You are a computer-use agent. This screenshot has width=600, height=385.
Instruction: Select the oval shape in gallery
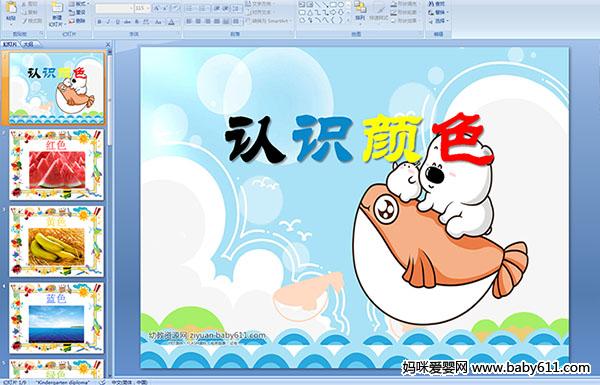pos(342,5)
